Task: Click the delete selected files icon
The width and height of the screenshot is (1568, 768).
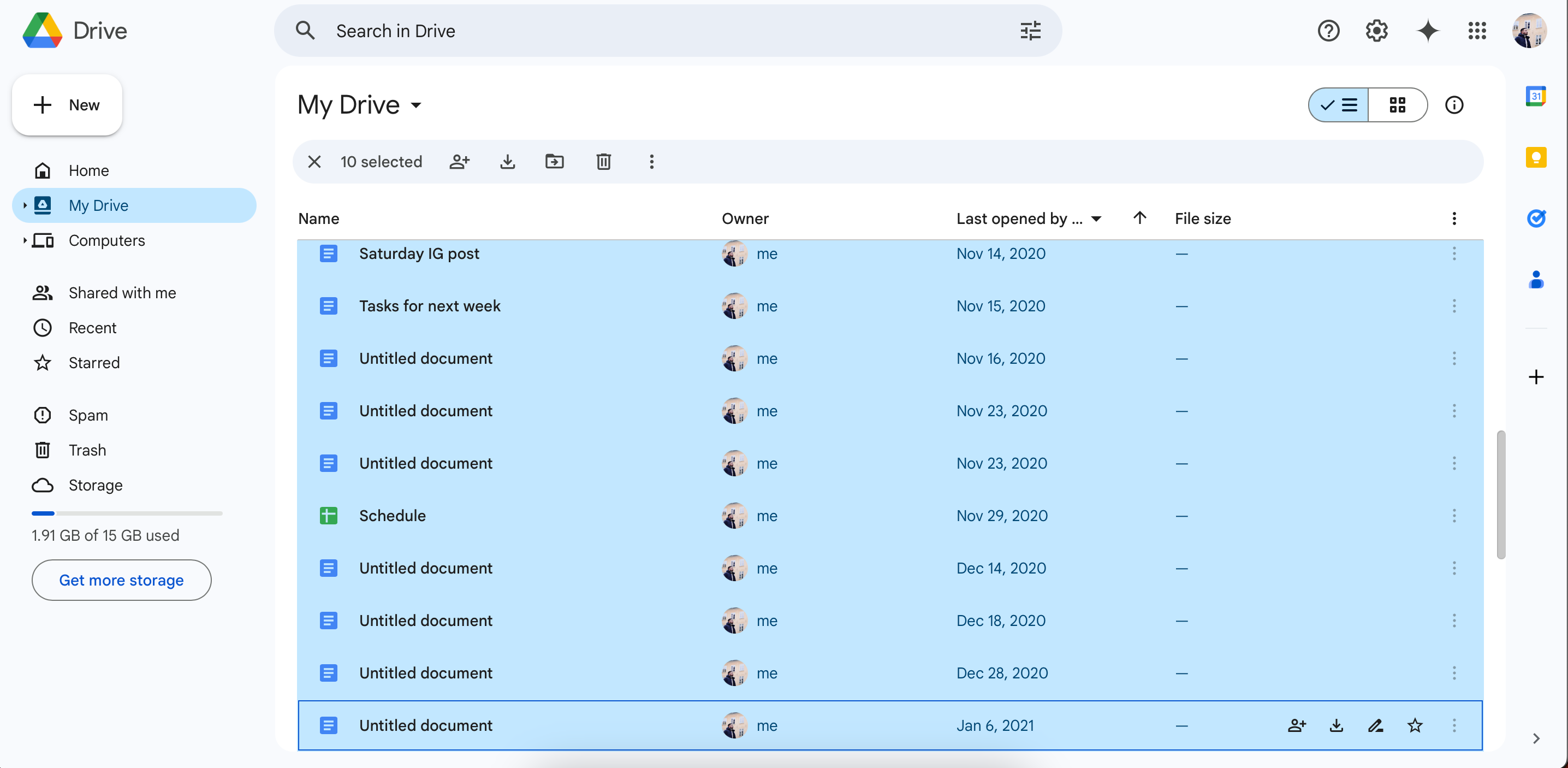Action: (603, 161)
